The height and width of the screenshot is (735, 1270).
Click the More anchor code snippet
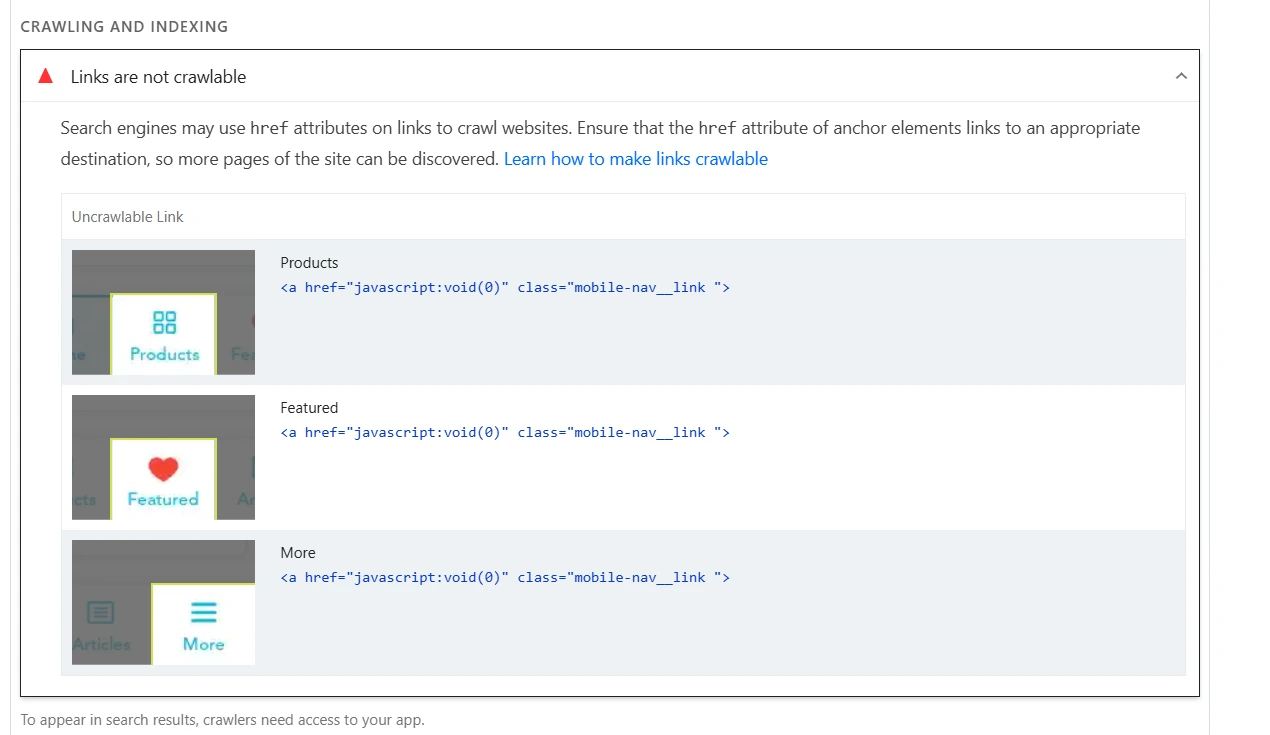tap(505, 578)
